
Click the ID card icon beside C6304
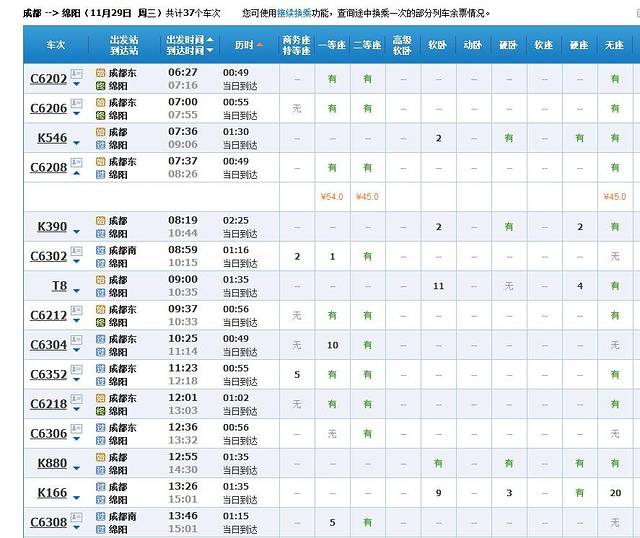(x=76, y=341)
